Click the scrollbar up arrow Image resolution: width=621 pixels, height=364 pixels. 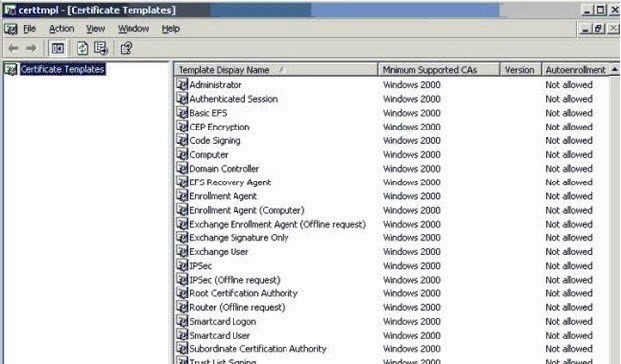click(615, 70)
